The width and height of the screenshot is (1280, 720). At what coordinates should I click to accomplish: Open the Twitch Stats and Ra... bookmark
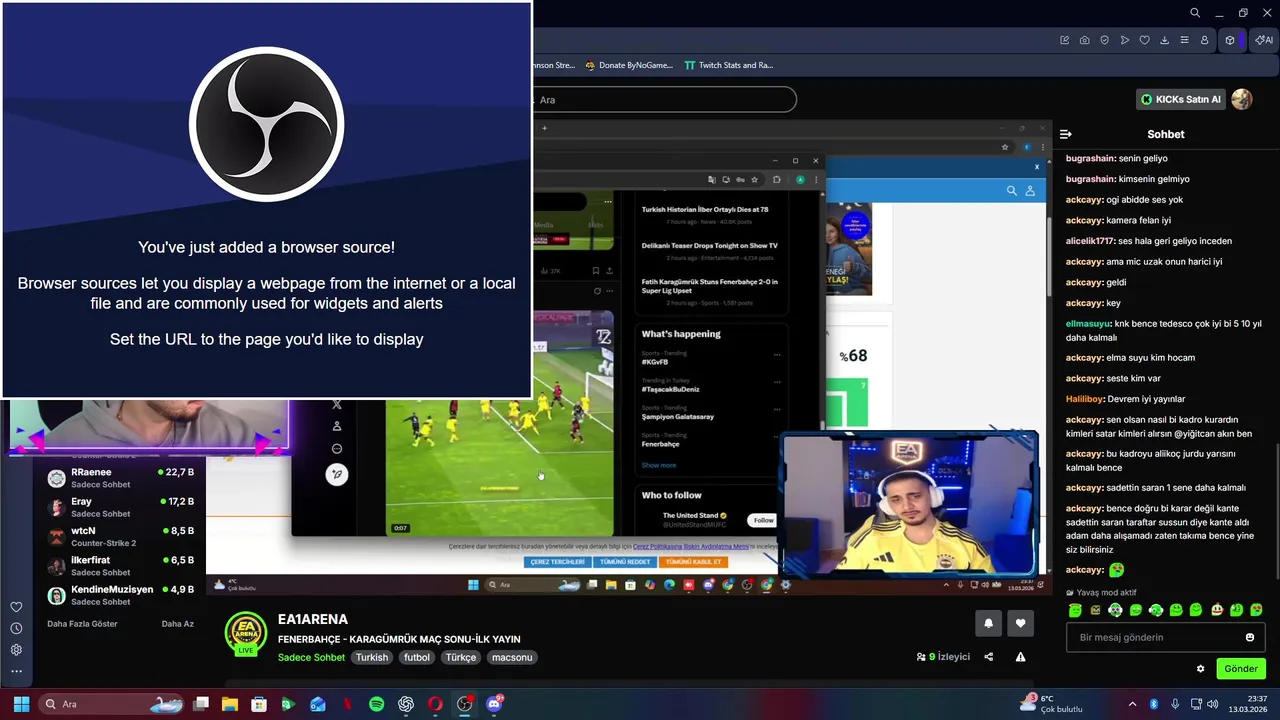[x=728, y=65]
